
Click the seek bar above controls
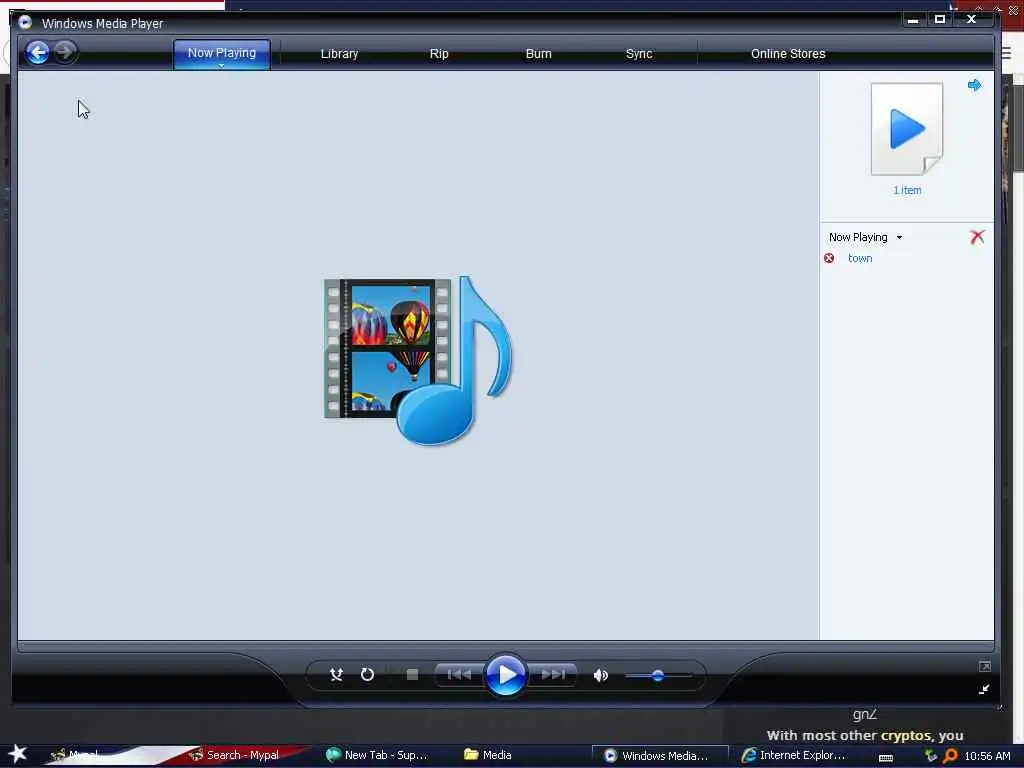505,647
